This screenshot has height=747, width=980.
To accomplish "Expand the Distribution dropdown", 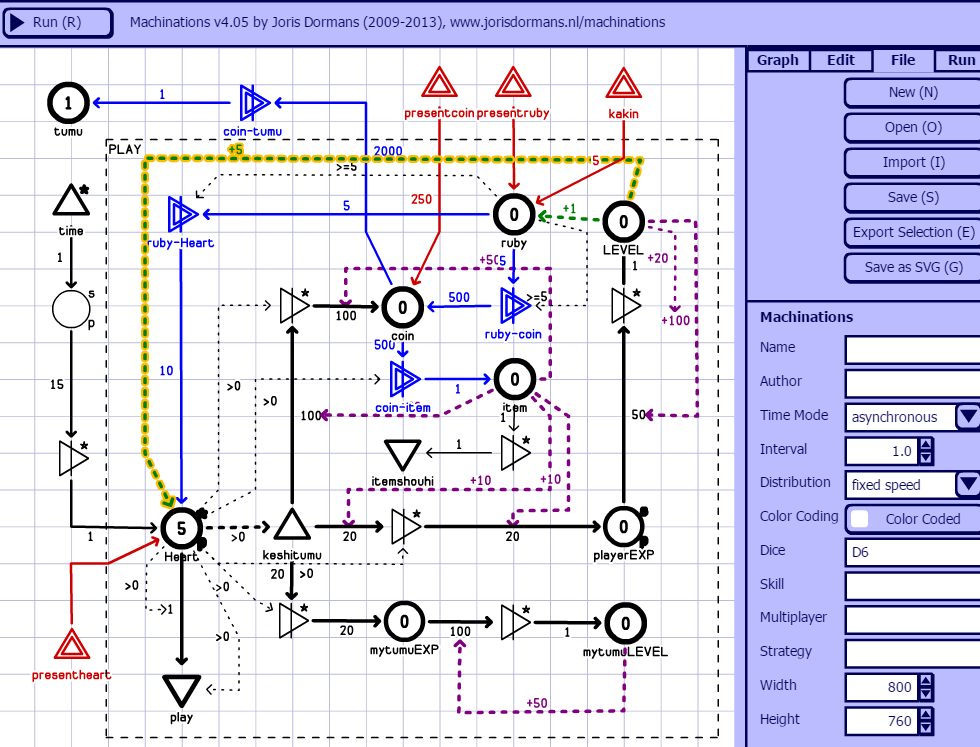I will pyautogui.click(x=967, y=484).
